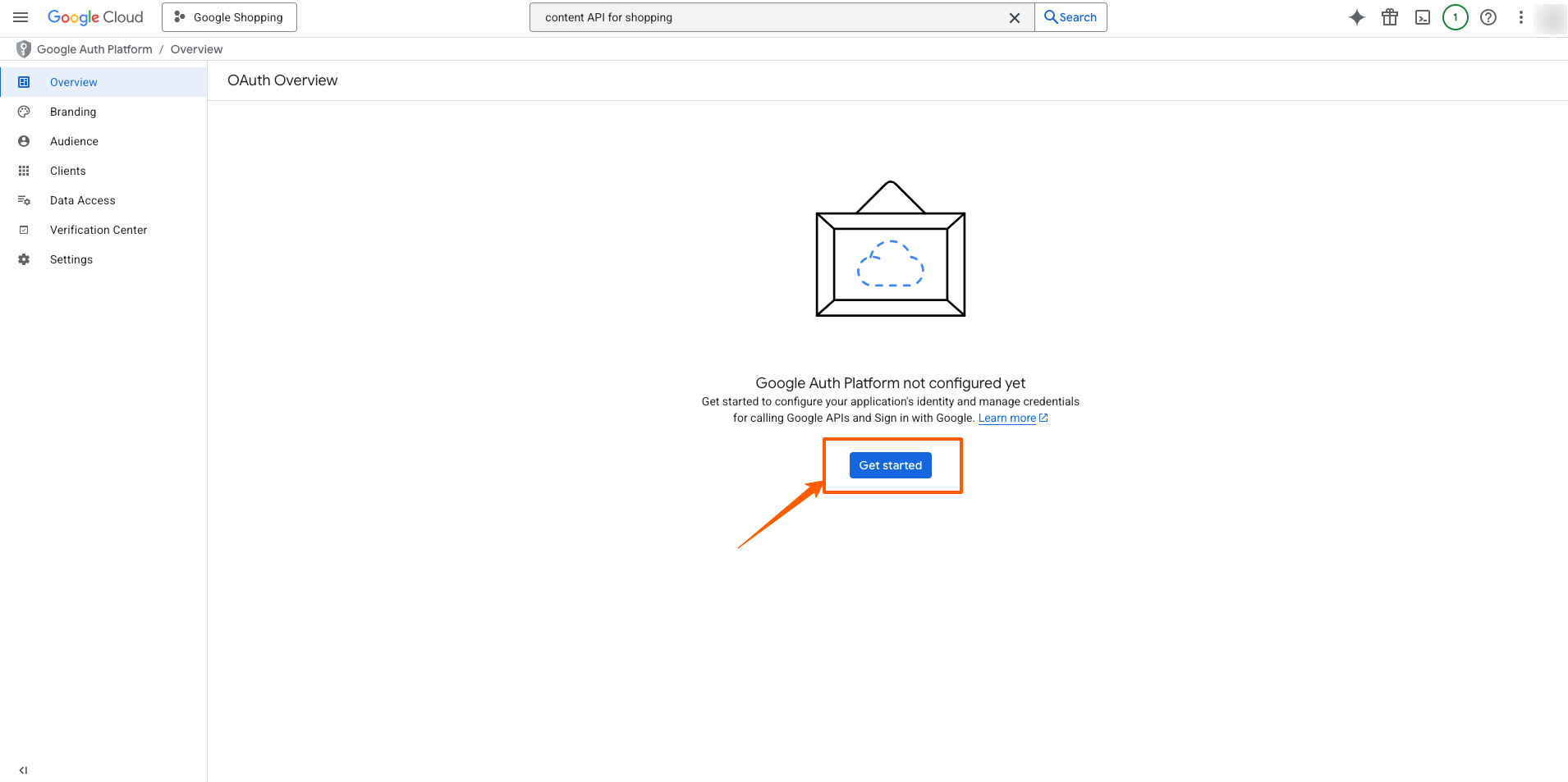Image resolution: width=1568 pixels, height=782 pixels.
Task: Open the main navigation hamburger menu
Action: [21, 17]
